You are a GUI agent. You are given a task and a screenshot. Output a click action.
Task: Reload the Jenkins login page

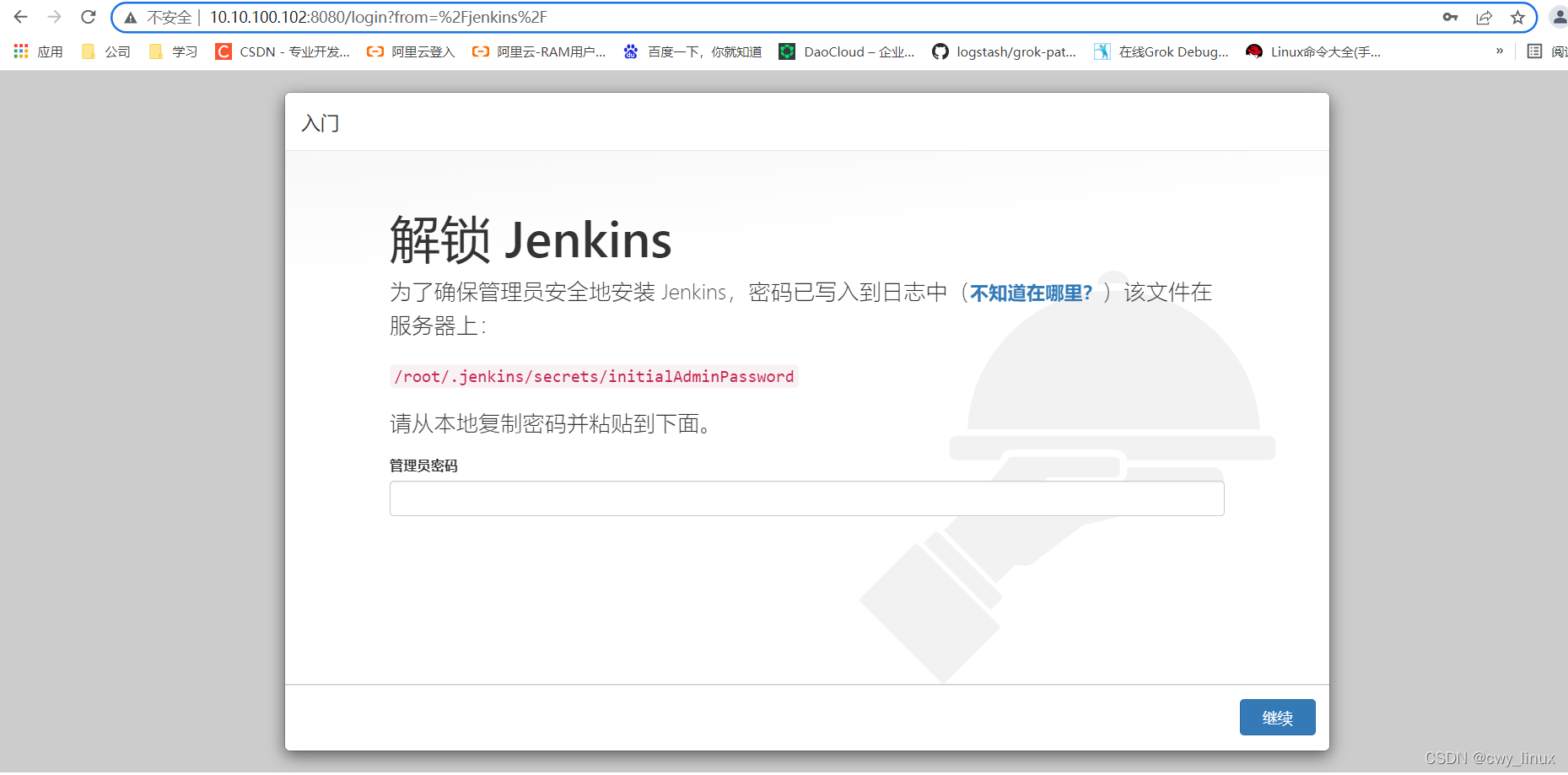pyautogui.click(x=89, y=17)
